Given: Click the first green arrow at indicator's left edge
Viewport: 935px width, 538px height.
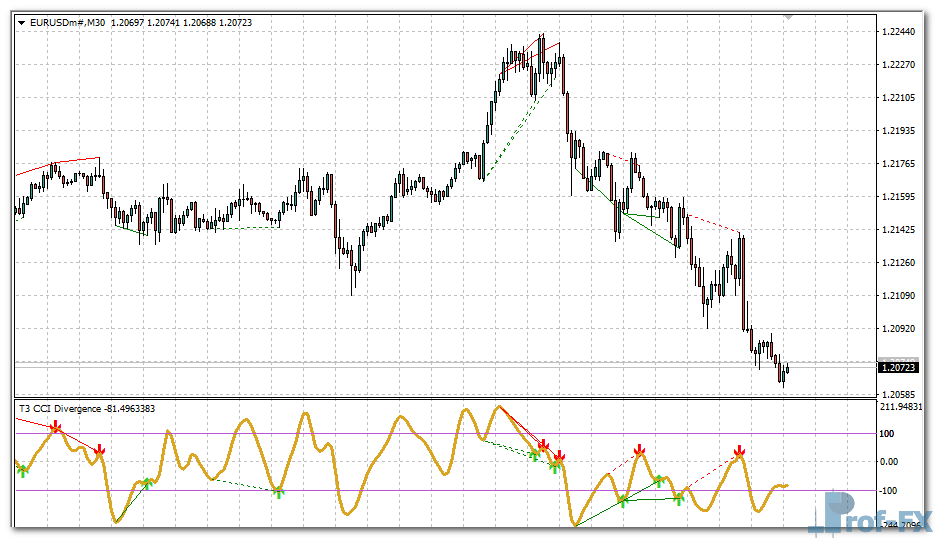Looking at the screenshot, I should tap(22, 469).
